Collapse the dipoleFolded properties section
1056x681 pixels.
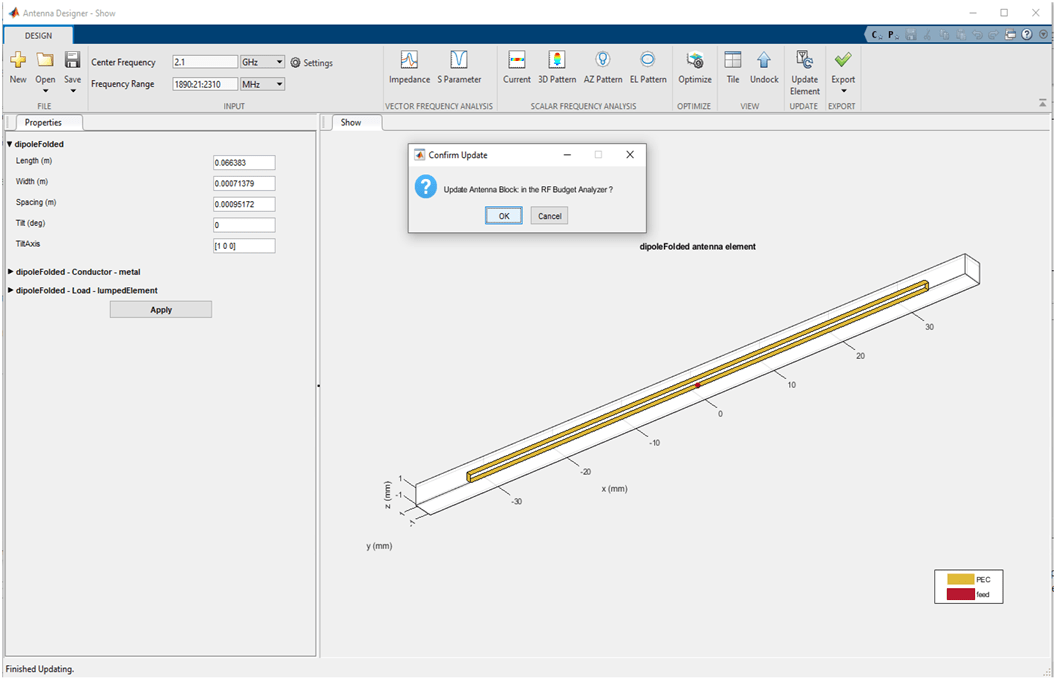pyautogui.click(x=9, y=144)
